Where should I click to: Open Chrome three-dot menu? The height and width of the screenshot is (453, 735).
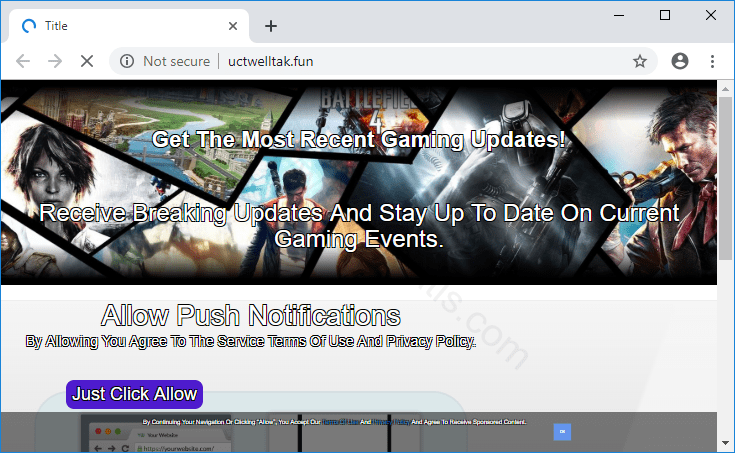(x=713, y=61)
